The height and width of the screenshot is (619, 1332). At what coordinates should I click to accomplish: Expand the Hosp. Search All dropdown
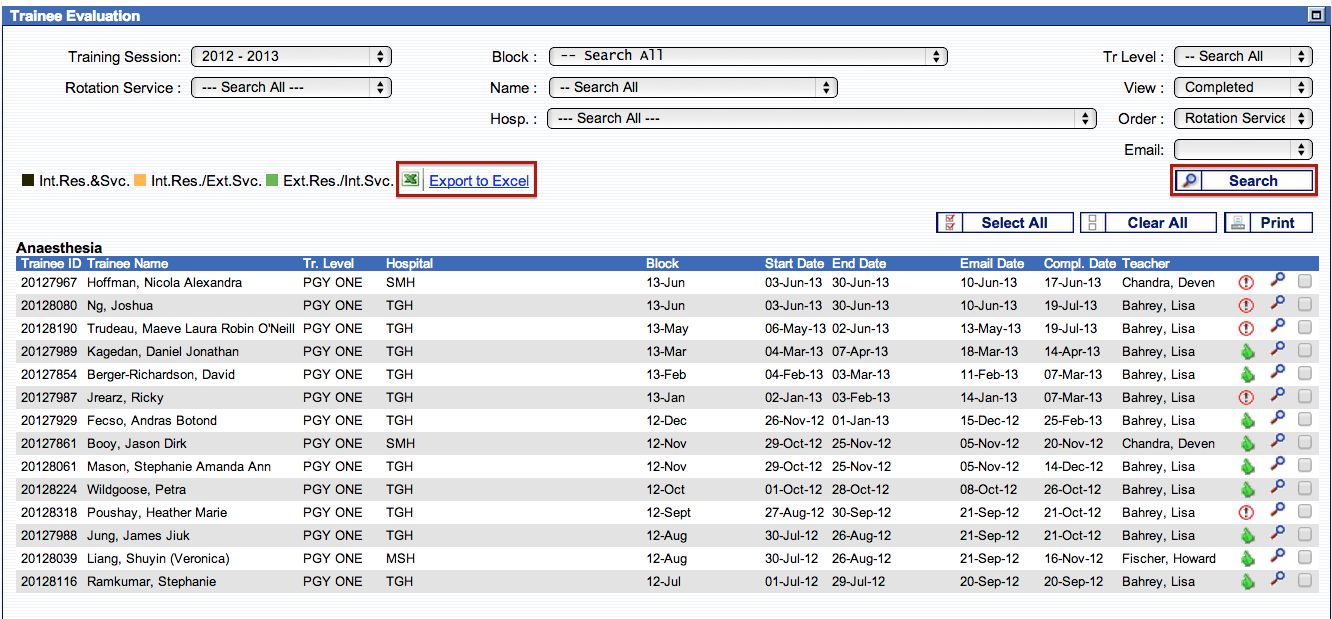822,119
